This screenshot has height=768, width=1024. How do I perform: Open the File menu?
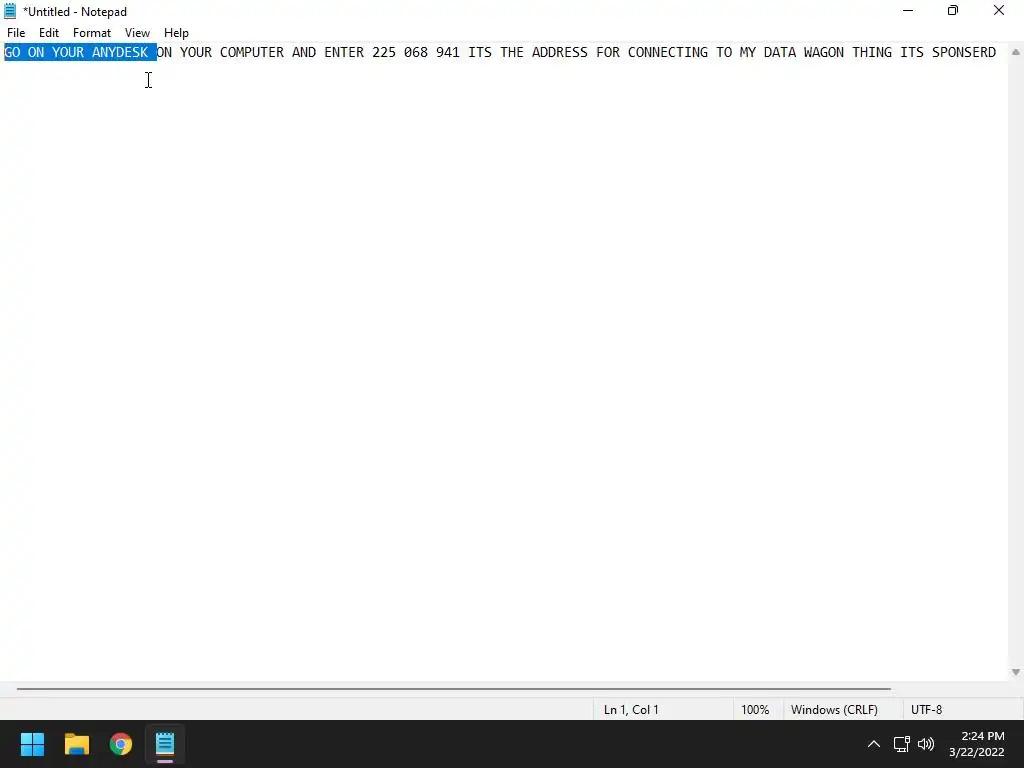(x=16, y=33)
